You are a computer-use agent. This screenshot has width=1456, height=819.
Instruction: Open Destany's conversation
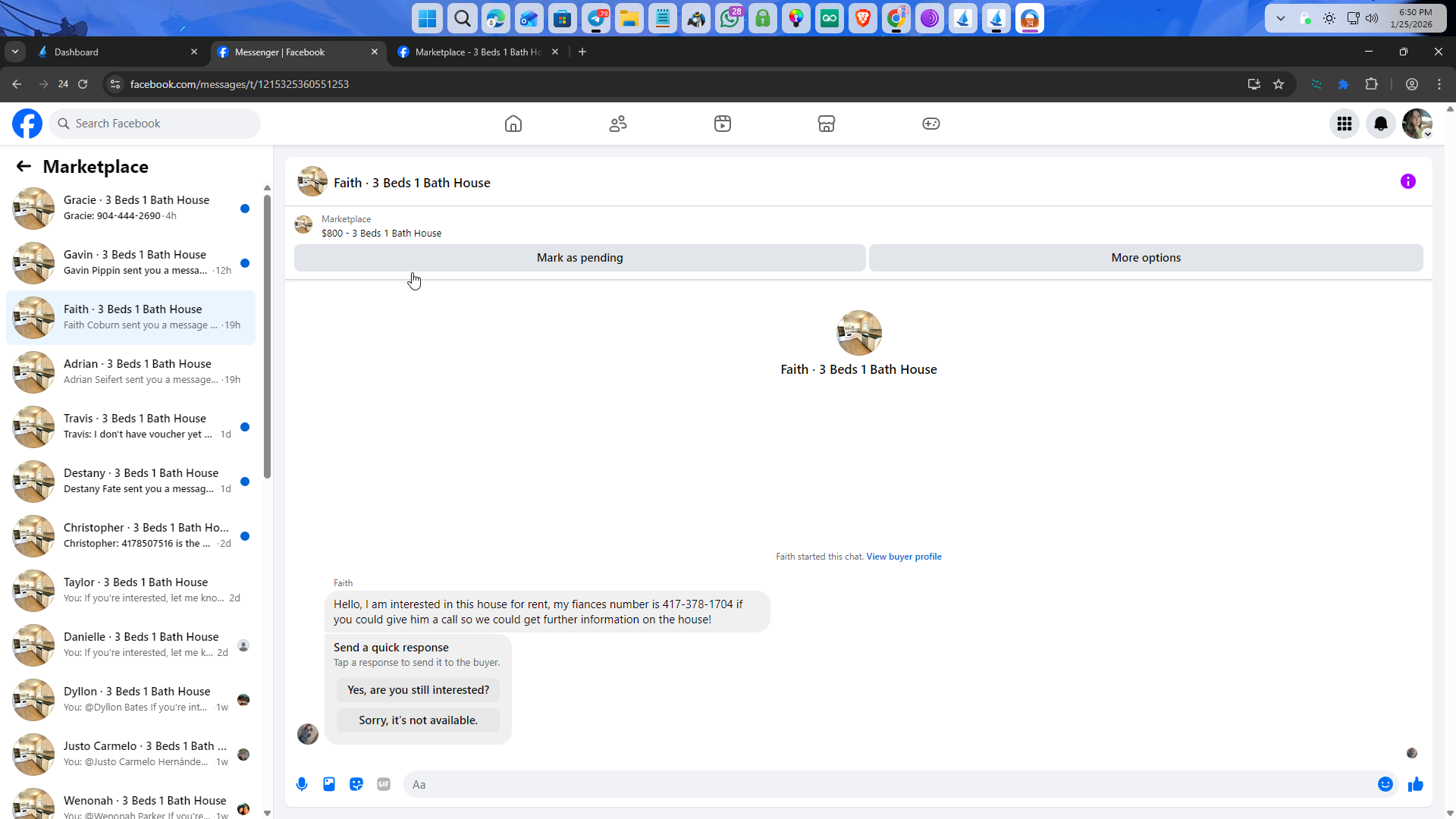click(x=130, y=482)
